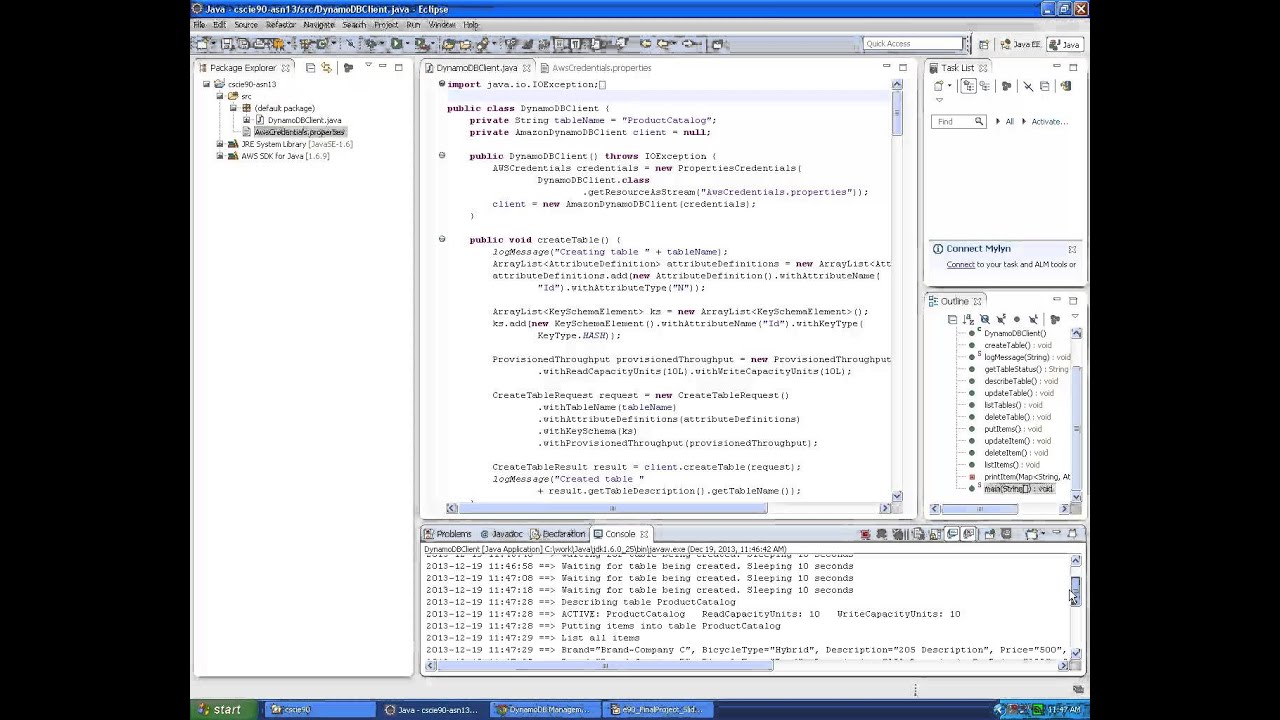The image size is (1280, 720).
Task: Toggle Scroll Lock in Console toolbar
Action: 935,534
